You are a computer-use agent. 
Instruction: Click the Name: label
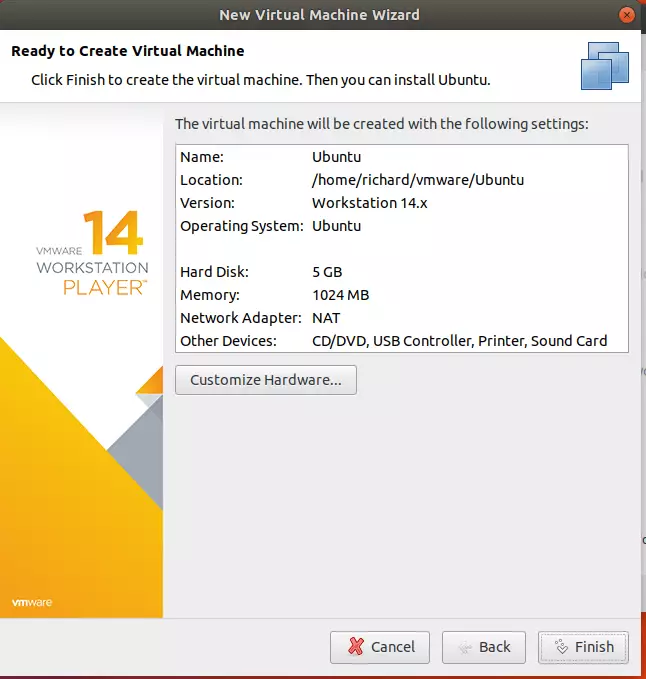point(202,157)
